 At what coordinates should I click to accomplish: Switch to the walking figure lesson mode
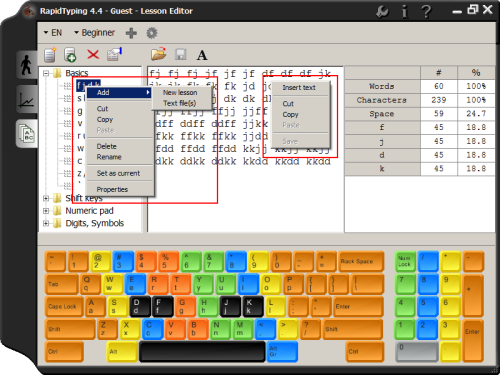click(26, 65)
